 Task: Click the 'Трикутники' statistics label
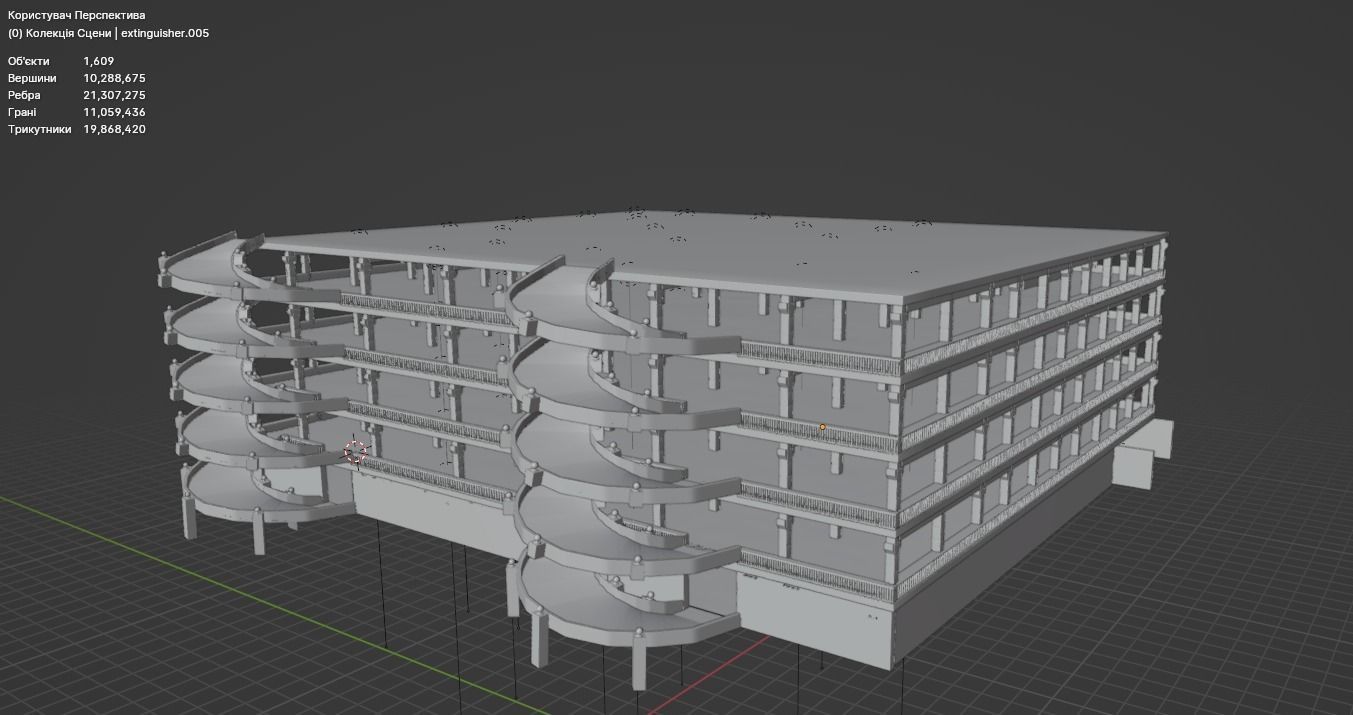point(40,129)
